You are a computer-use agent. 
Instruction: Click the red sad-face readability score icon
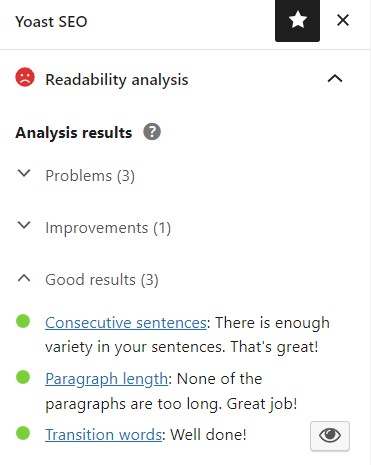(25, 77)
